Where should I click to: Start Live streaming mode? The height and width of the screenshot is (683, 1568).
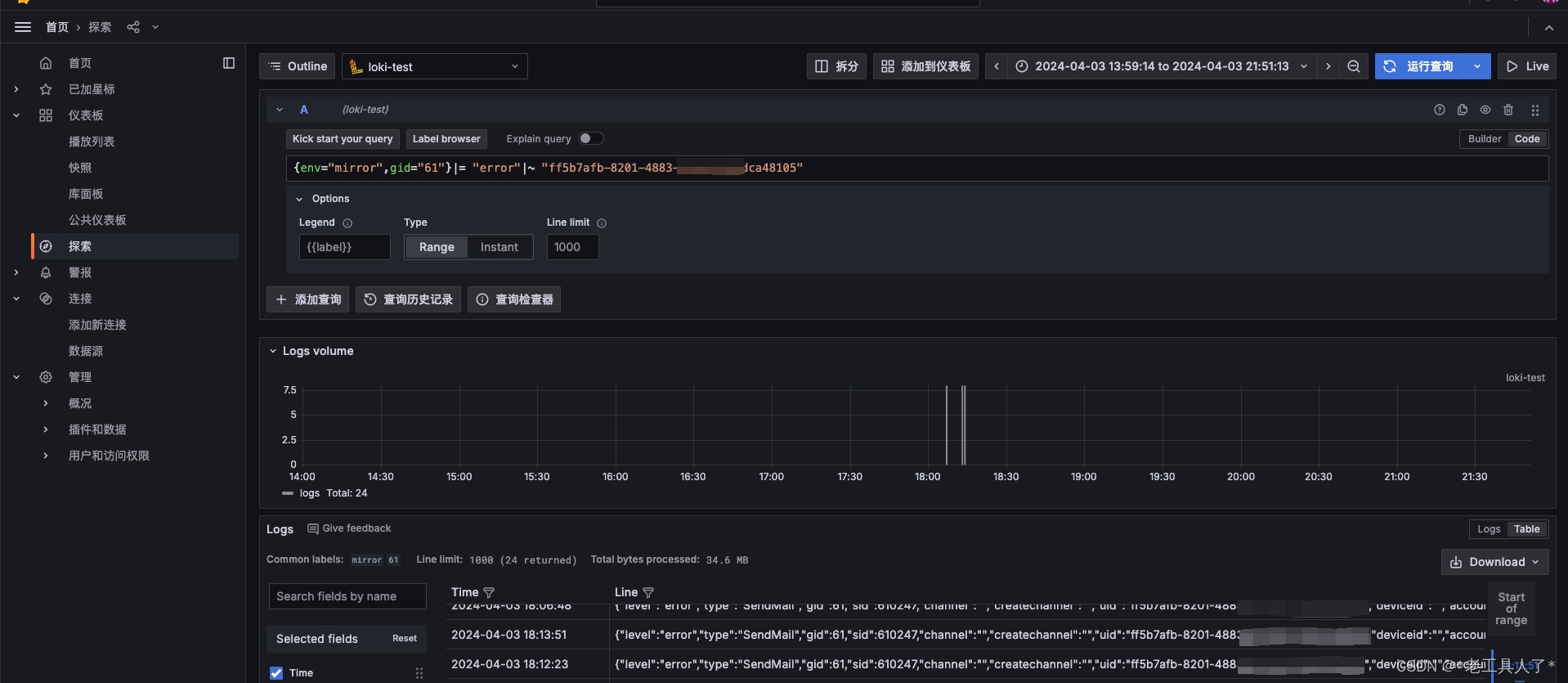1527,66
